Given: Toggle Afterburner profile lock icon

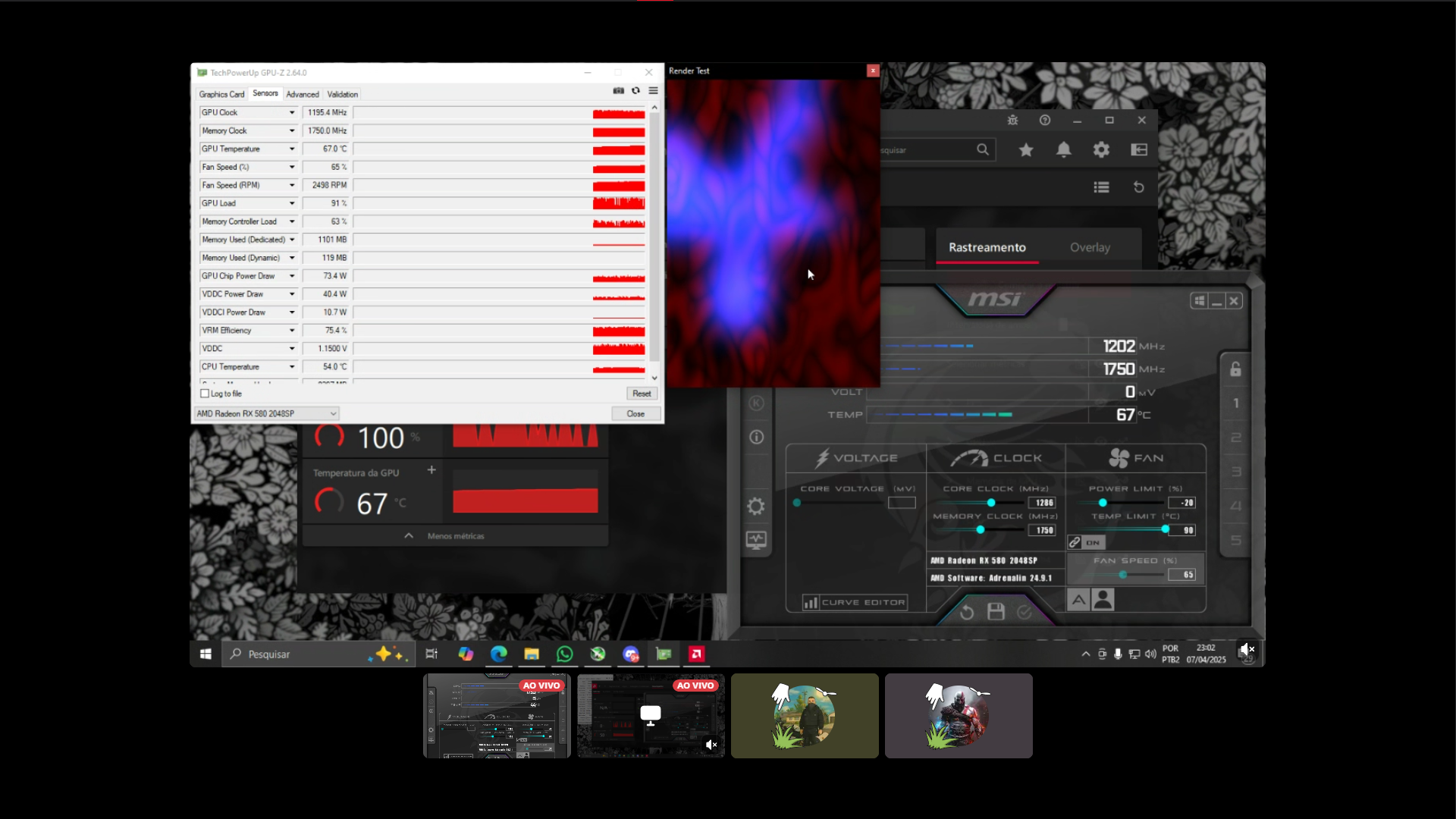Looking at the screenshot, I should click(1235, 369).
